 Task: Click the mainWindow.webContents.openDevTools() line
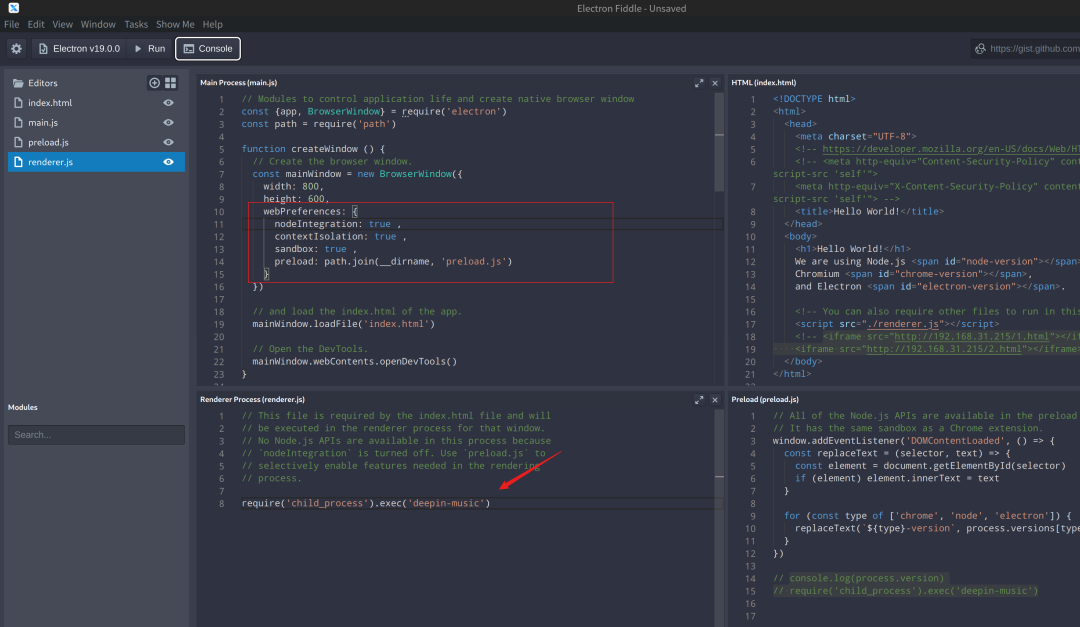pyautogui.click(x=355, y=362)
